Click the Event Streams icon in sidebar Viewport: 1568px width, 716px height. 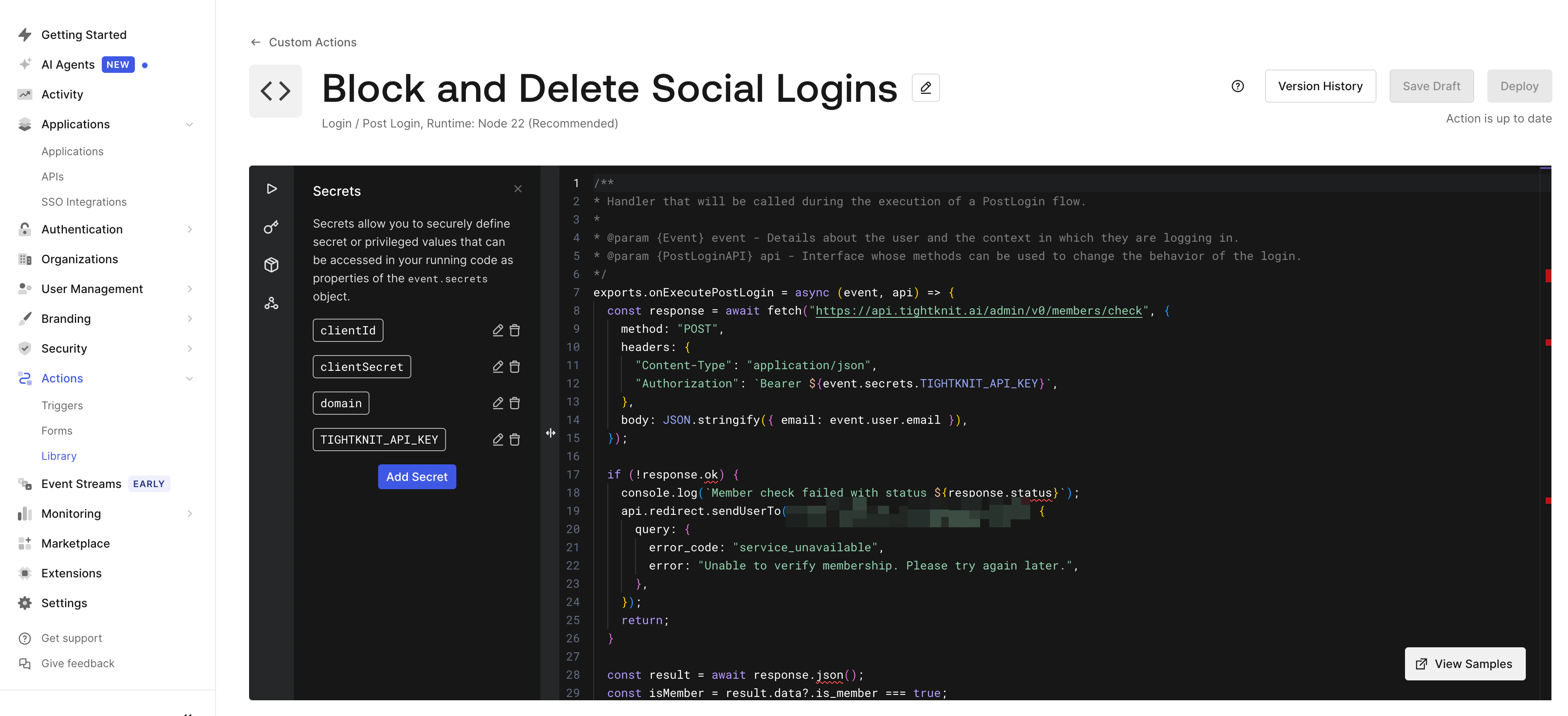(25, 483)
